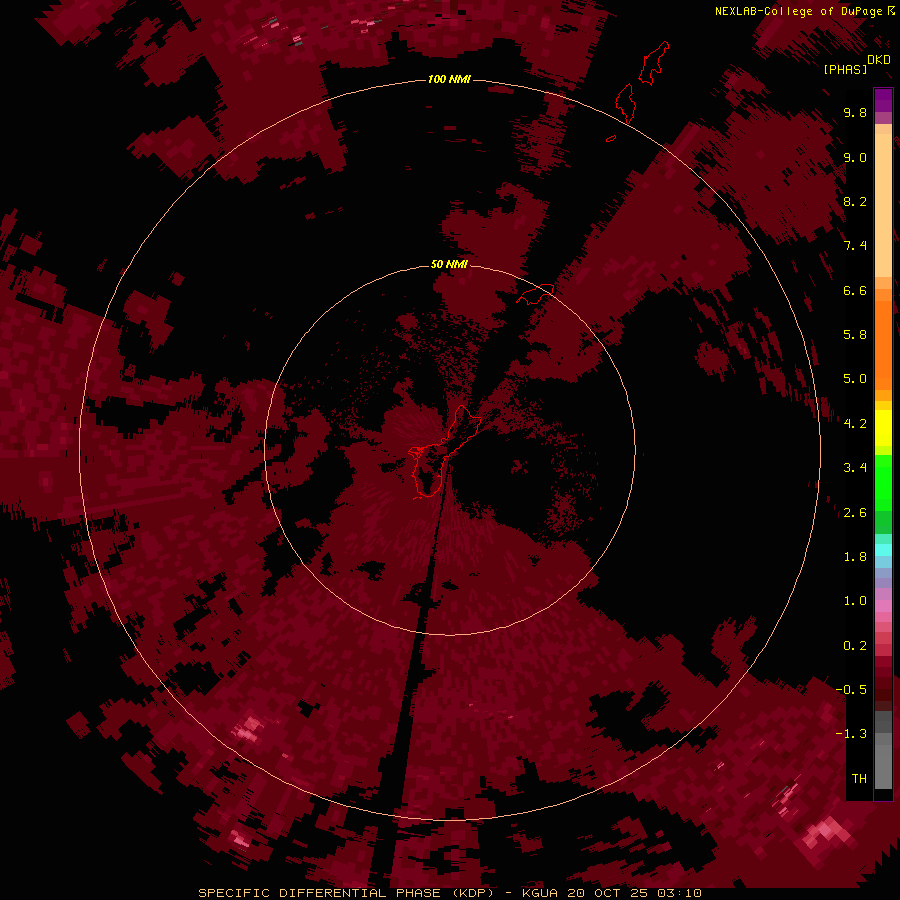Click the 1.0 scale value

tap(855, 601)
